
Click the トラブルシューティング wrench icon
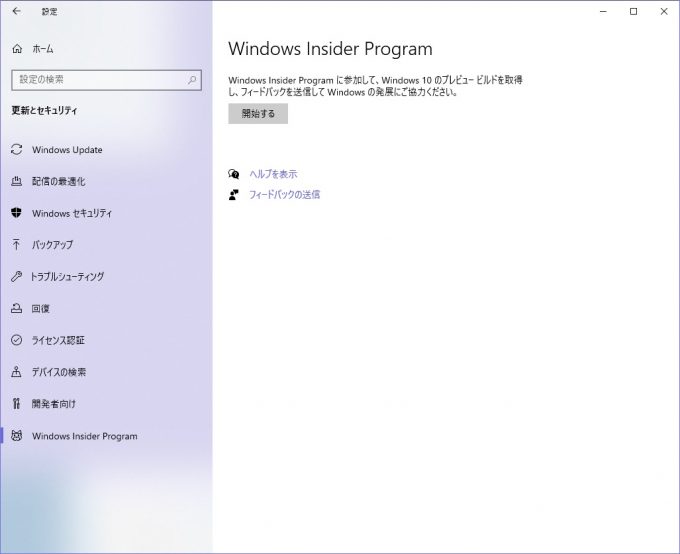[16, 276]
